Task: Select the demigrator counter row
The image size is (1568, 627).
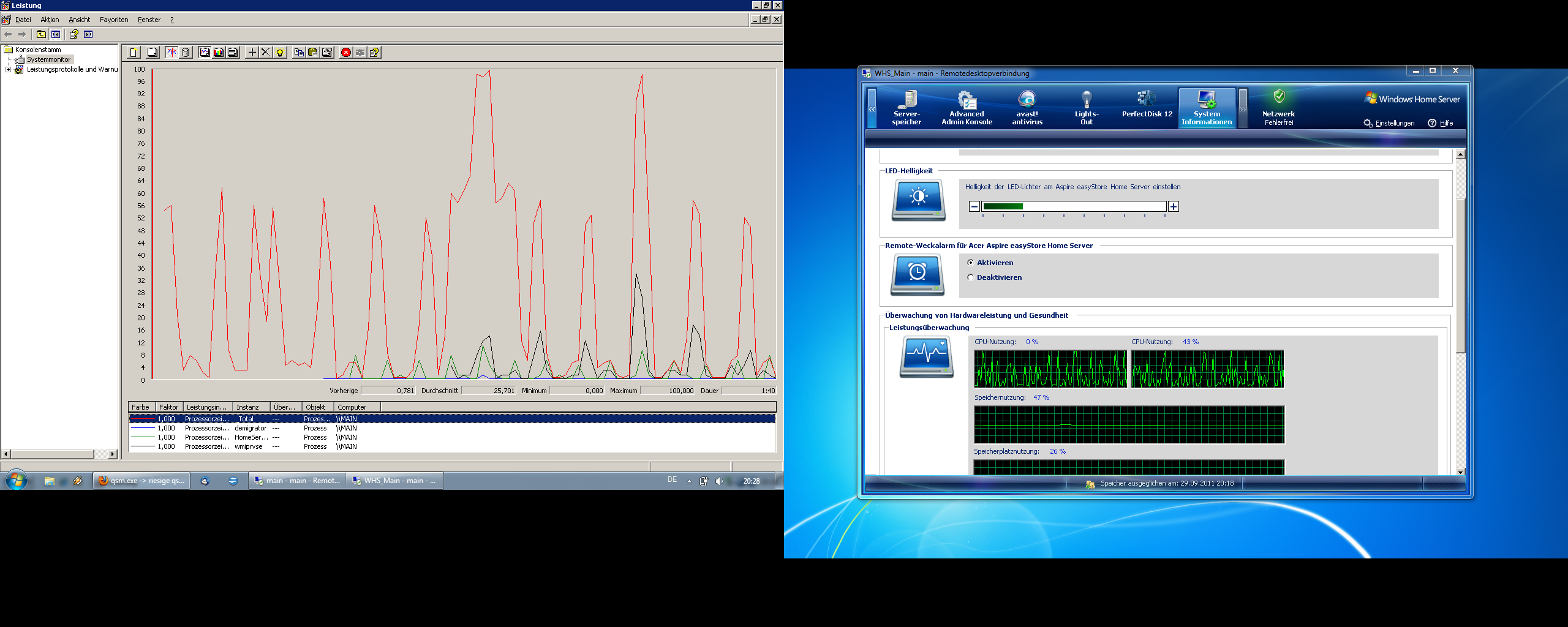Action: [251, 429]
